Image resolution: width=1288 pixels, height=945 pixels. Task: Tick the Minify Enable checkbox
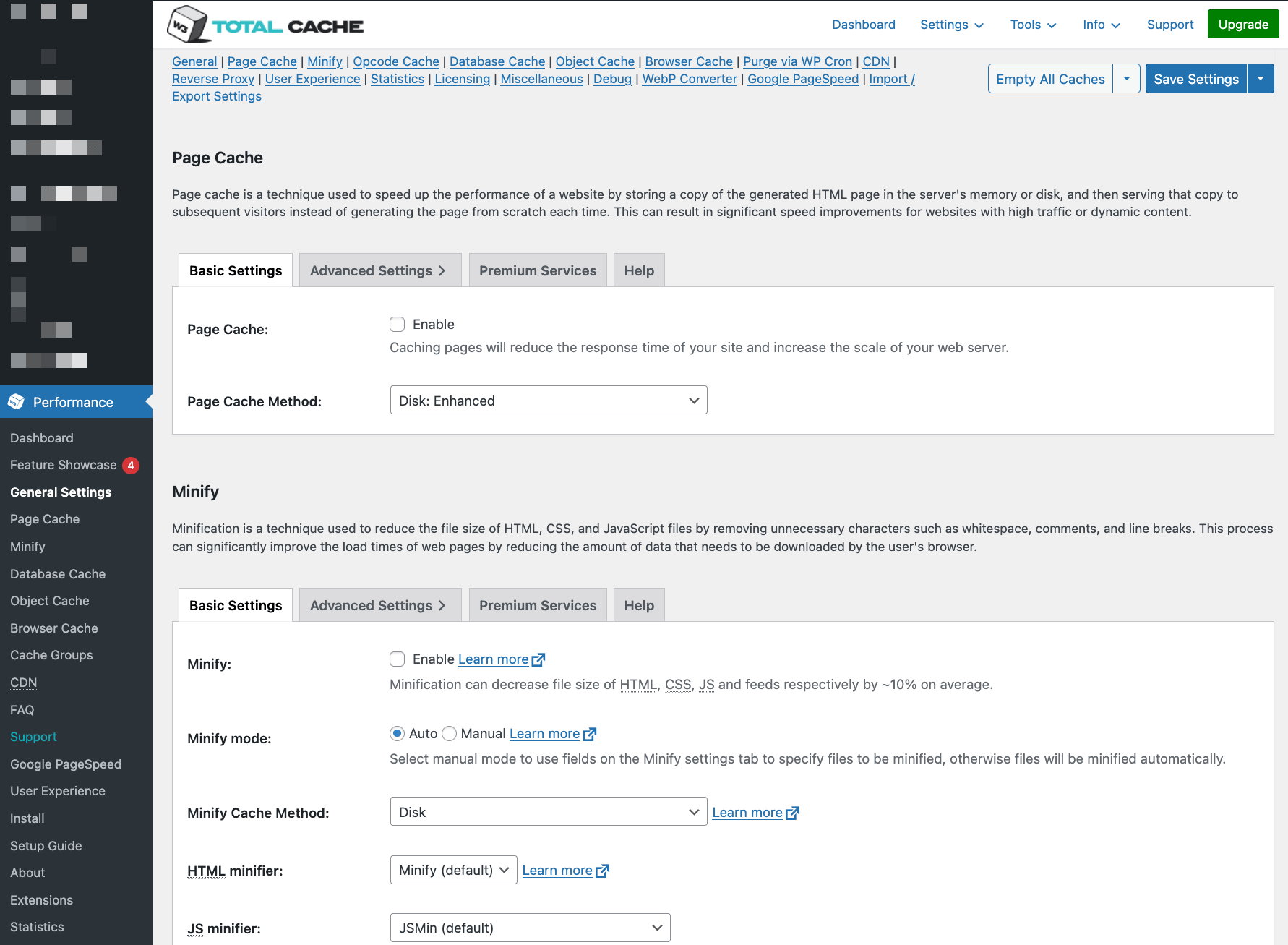click(397, 659)
